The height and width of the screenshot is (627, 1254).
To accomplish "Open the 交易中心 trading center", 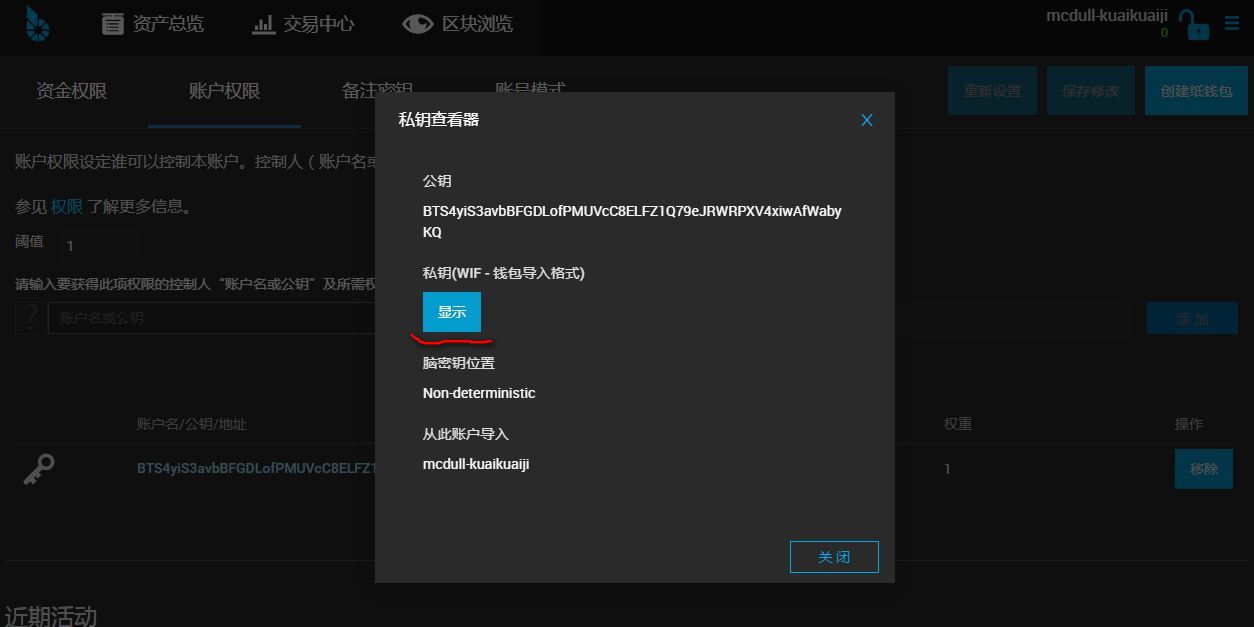I will tap(303, 24).
